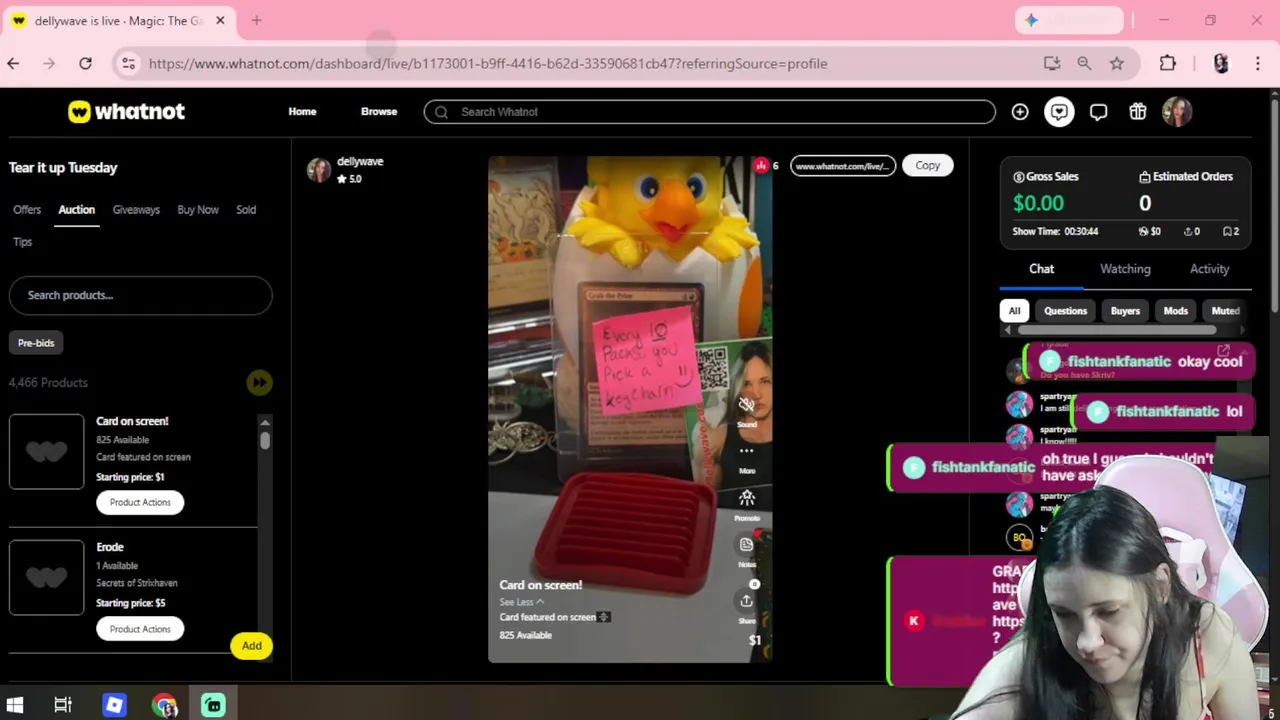Collapse details with See Less
The height and width of the screenshot is (720, 1280).
[522, 602]
